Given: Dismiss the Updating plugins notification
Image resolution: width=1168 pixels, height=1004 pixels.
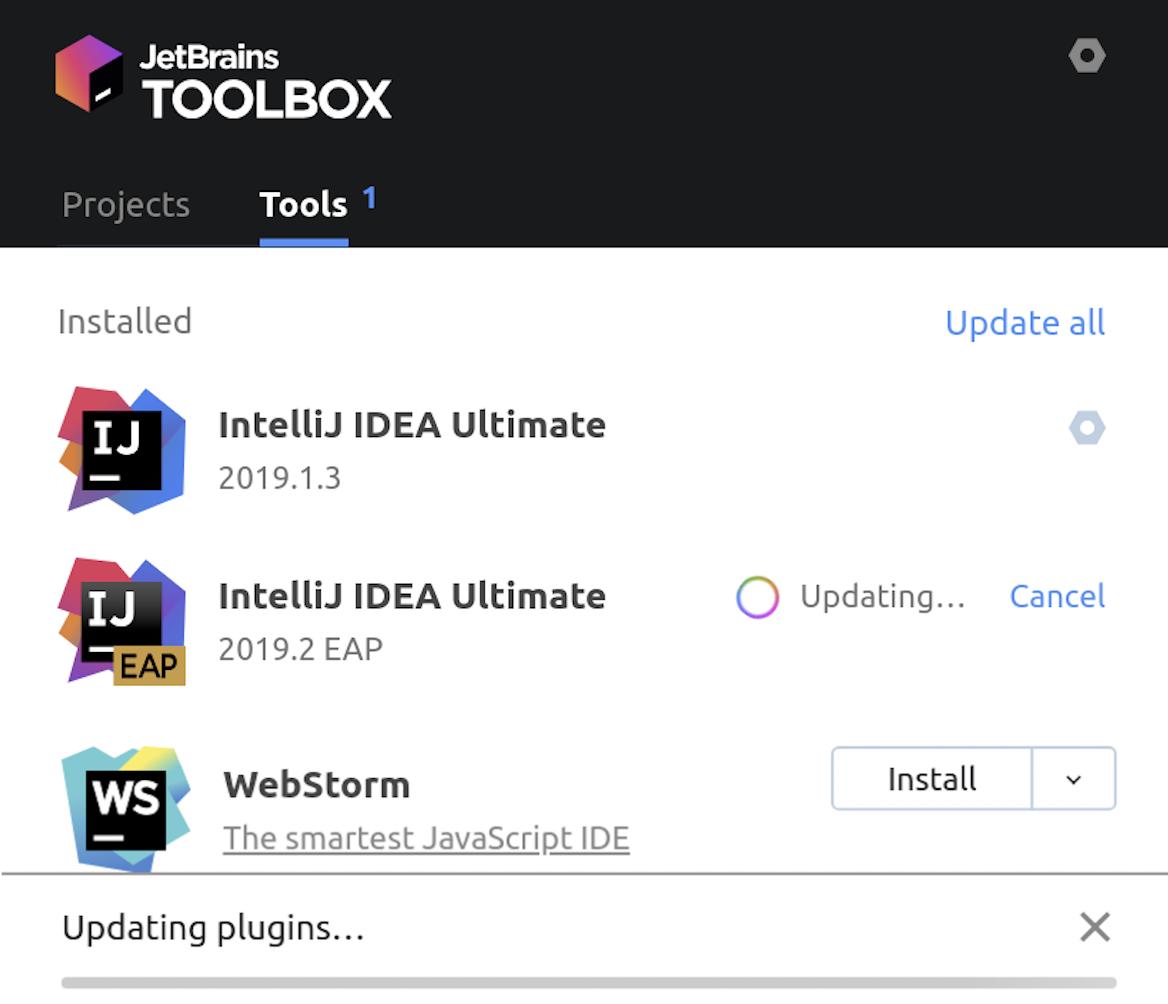Looking at the screenshot, I should (1094, 927).
